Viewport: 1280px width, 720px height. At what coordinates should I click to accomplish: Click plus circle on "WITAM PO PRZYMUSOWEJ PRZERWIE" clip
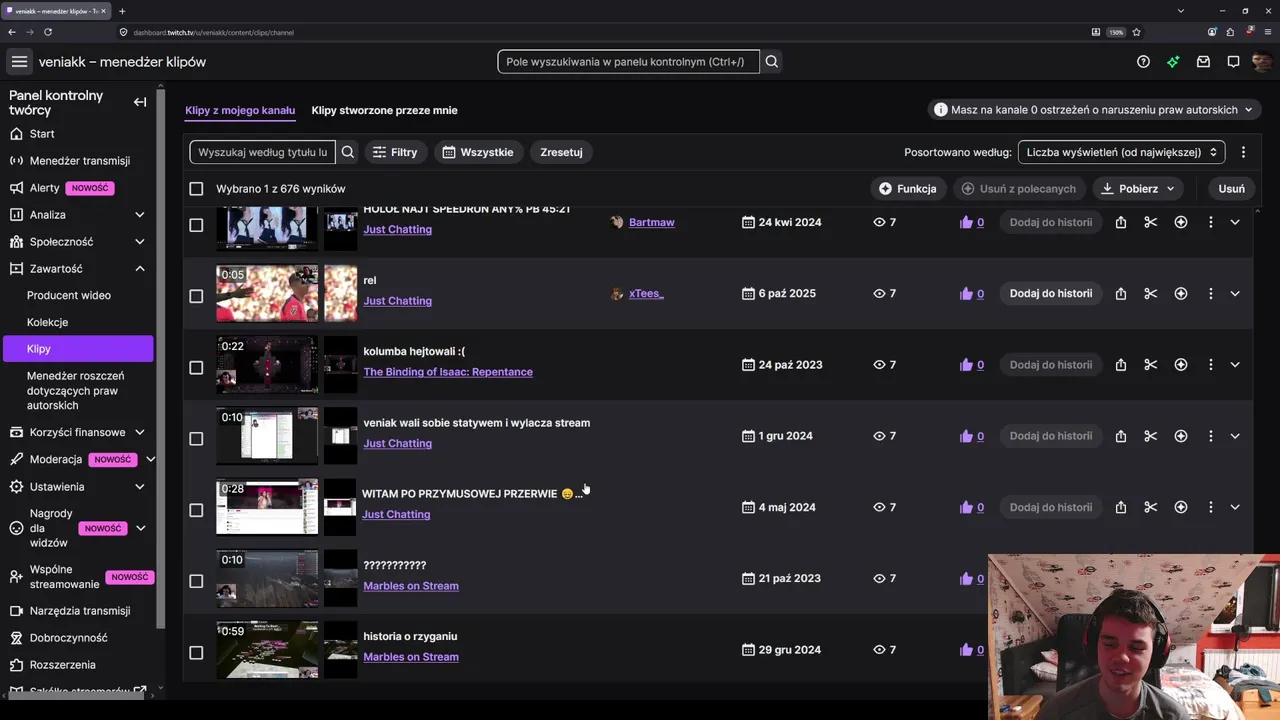[x=1181, y=507]
